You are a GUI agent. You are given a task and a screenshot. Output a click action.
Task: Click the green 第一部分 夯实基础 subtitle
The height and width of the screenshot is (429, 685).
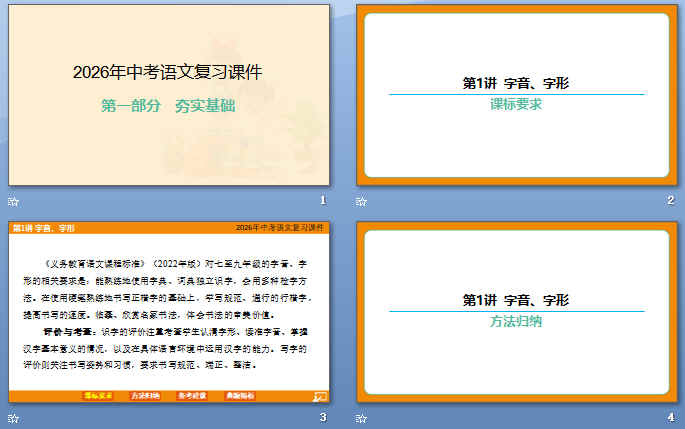168,104
